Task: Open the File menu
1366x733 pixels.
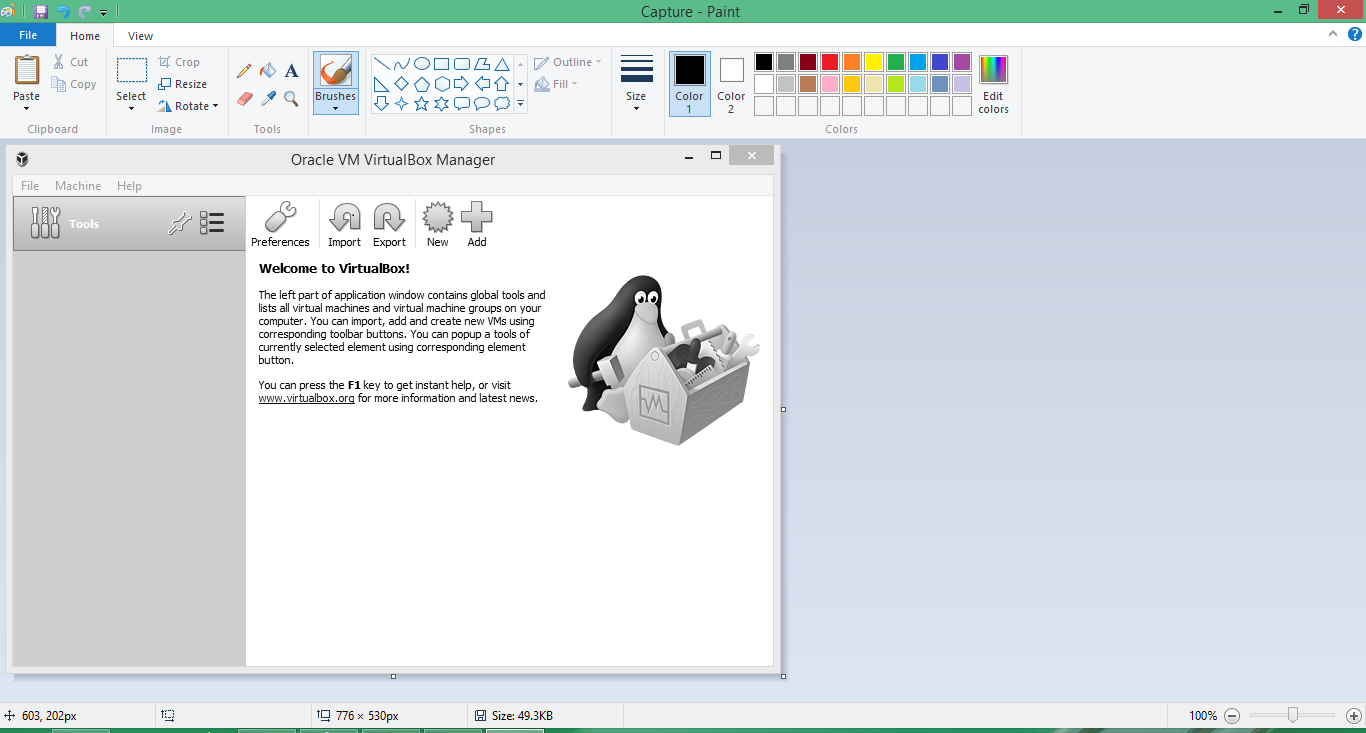Action: (28, 35)
